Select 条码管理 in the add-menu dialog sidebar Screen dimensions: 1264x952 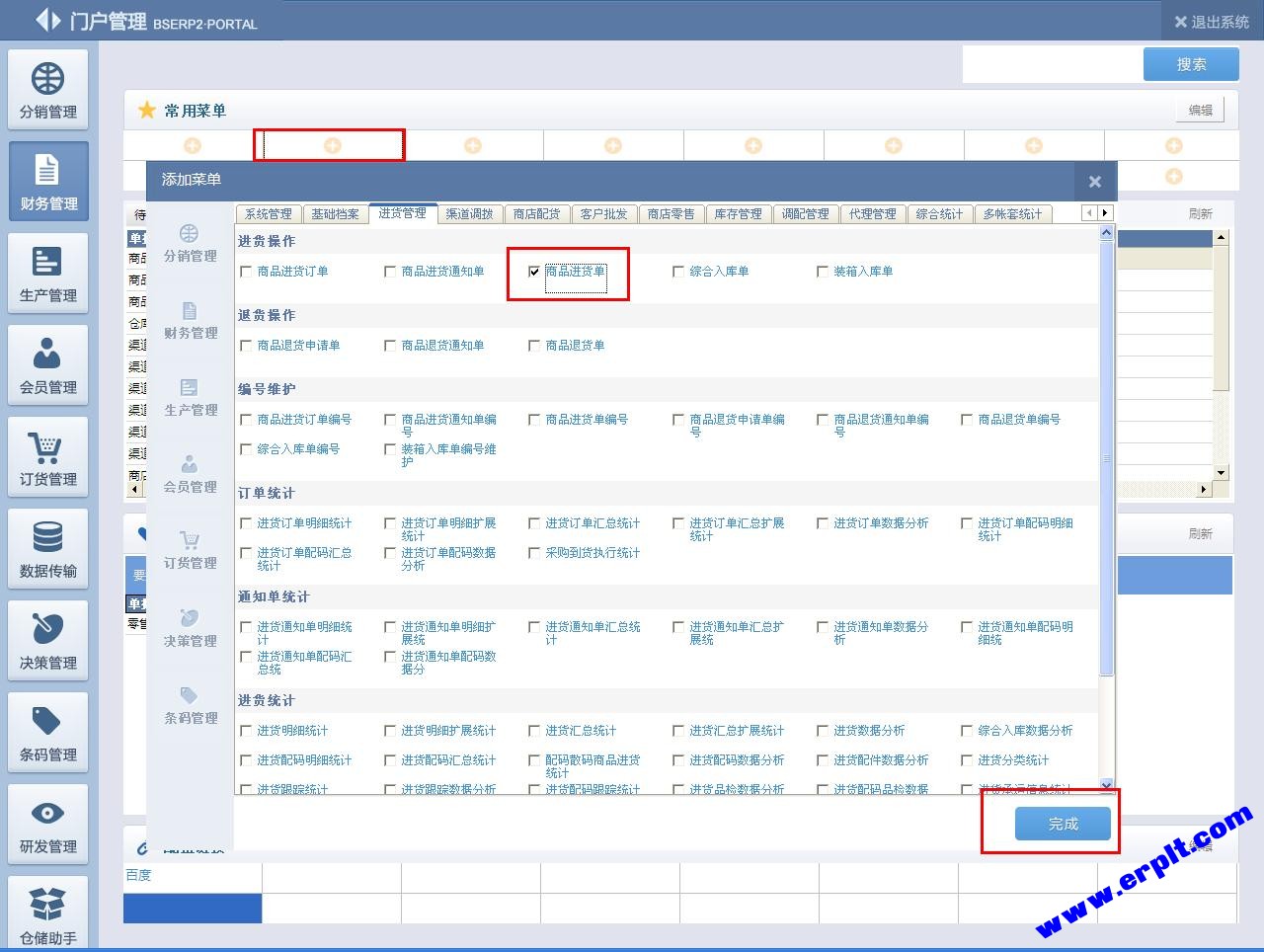[190, 705]
